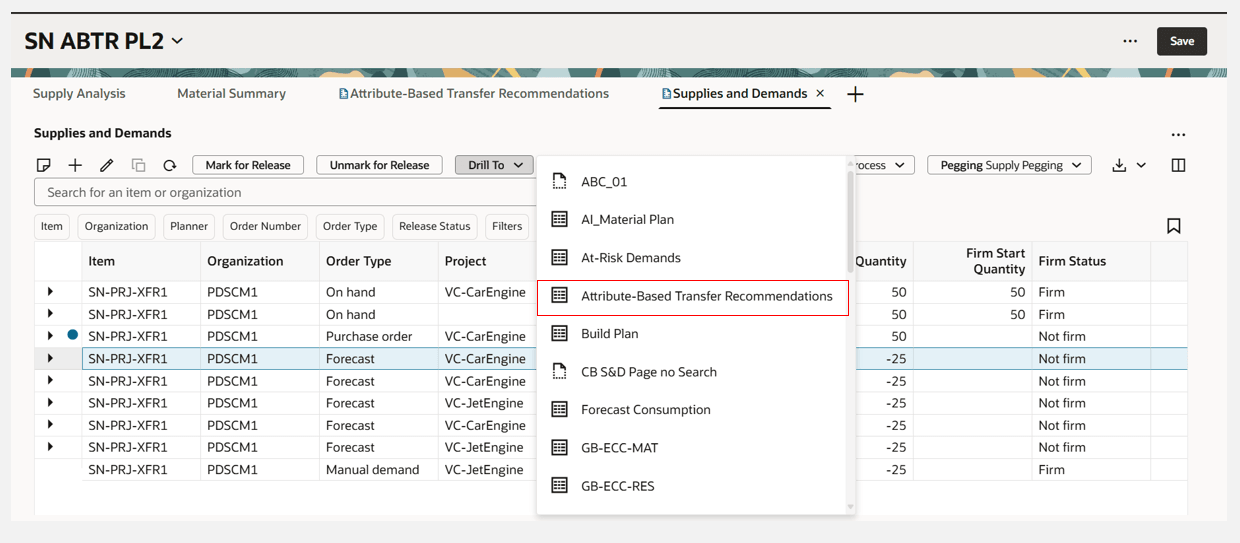Click the Release Status filter chip

click(x=434, y=226)
